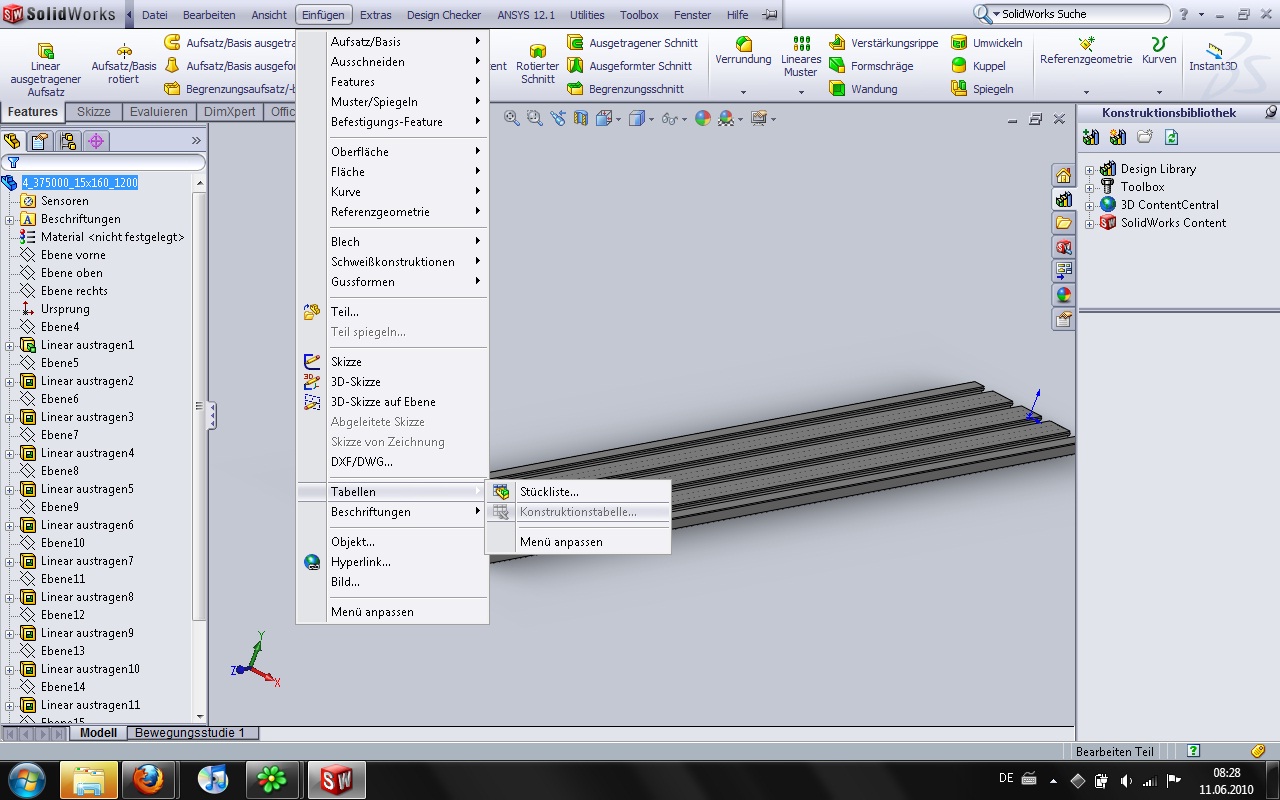Expand the Design Library tree node
Screen dimensions: 1280x800
point(1090,169)
